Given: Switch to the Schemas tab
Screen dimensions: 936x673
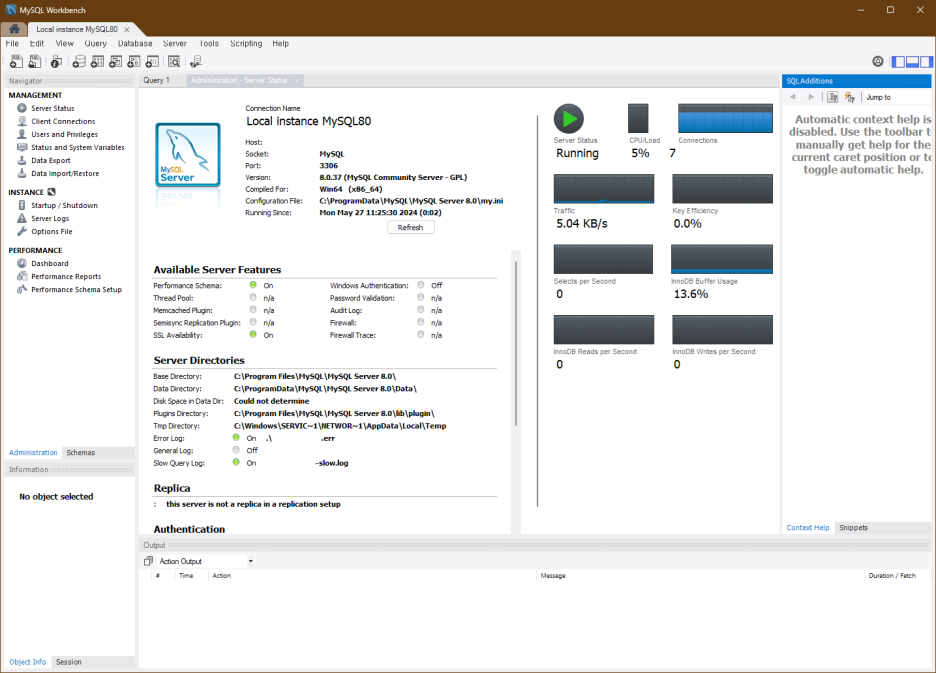Looking at the screenshot, I should (81, 453).
